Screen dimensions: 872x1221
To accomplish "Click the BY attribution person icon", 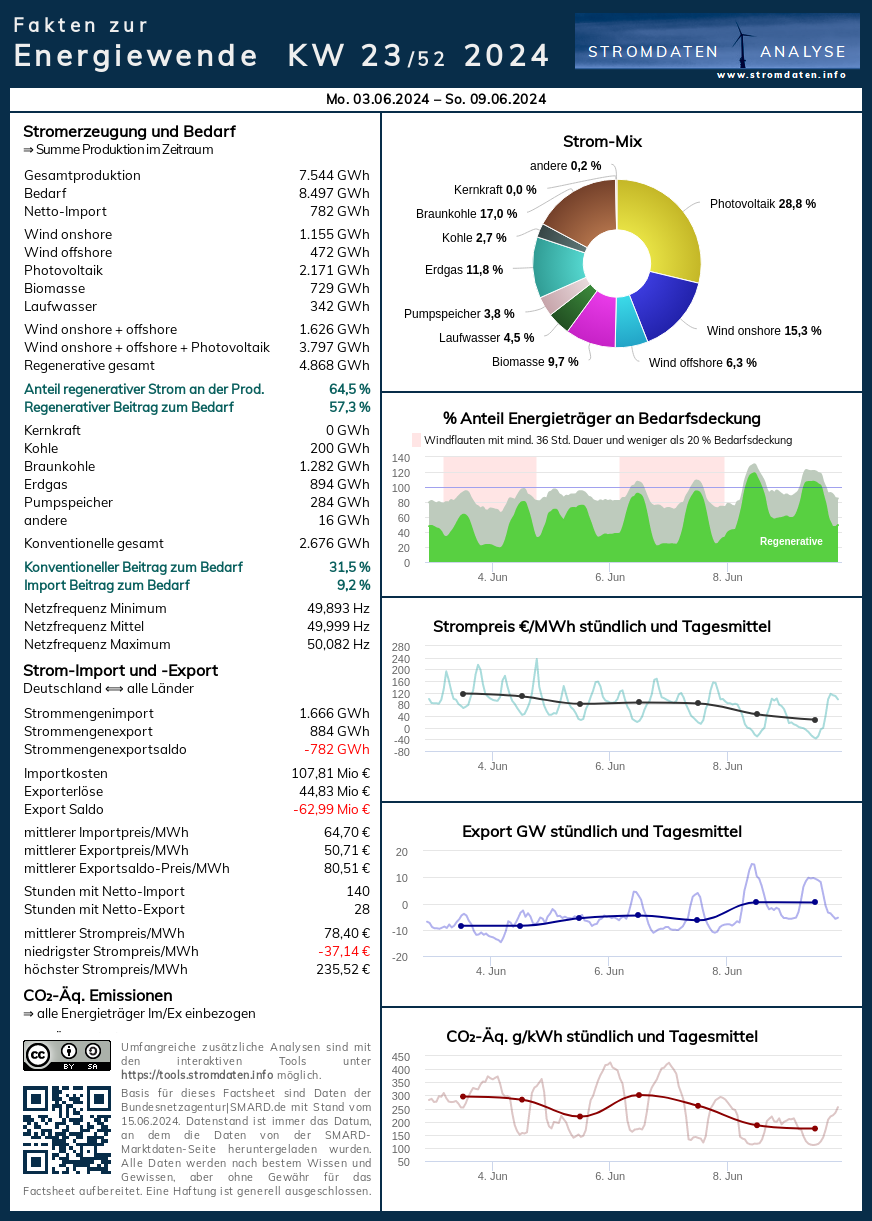I will coord(69,1052).
